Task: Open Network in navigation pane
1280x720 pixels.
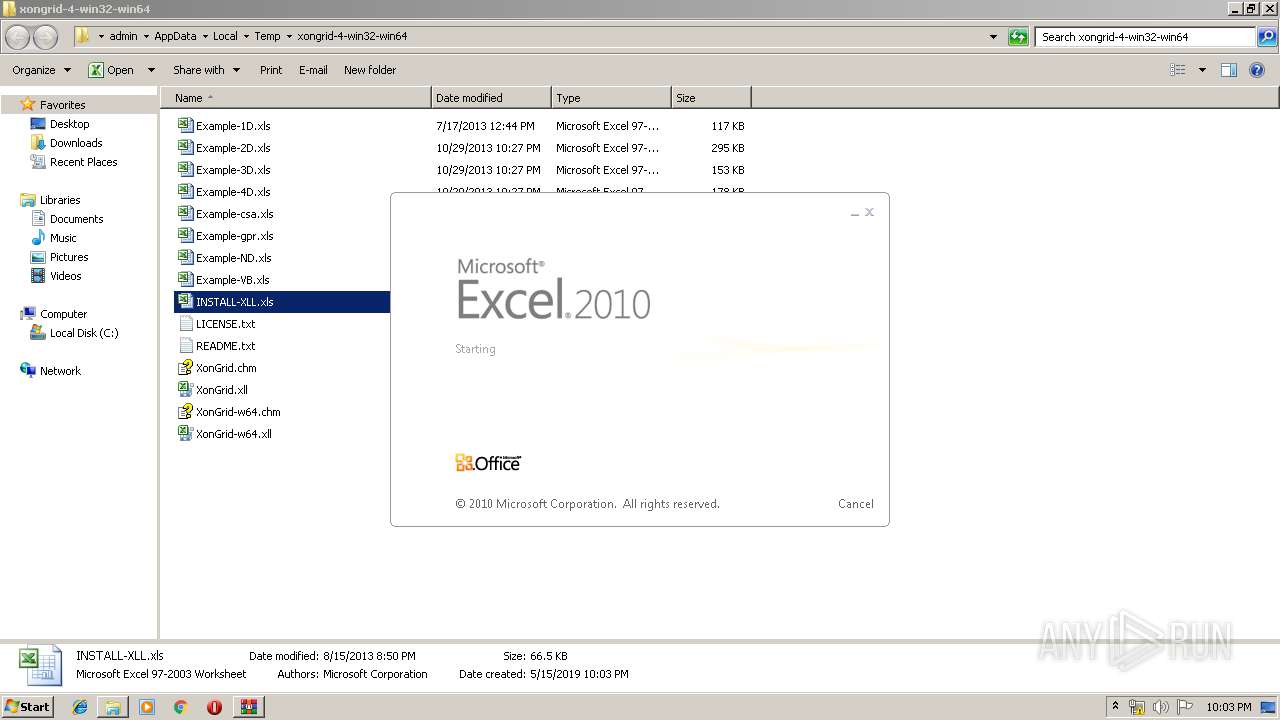Action: click(60, 371)
